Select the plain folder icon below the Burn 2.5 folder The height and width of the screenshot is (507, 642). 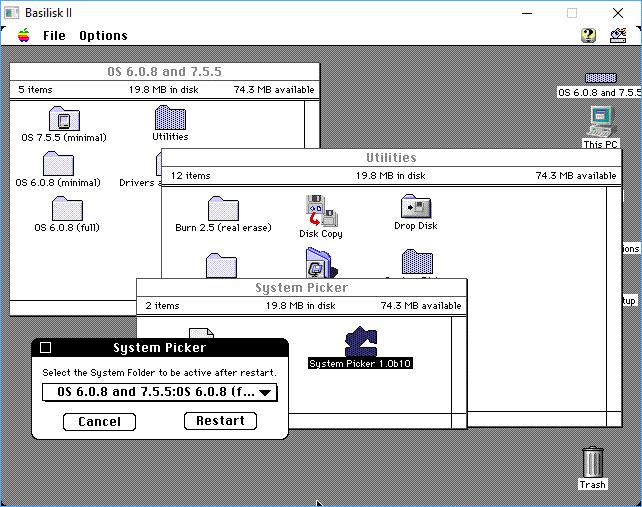(221, 265)
